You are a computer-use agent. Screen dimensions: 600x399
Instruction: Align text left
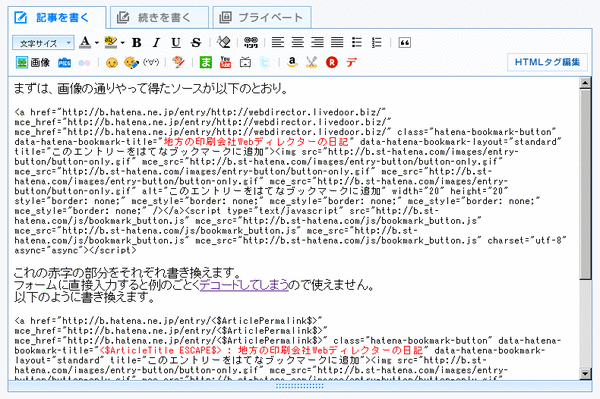tap(278, 42)
